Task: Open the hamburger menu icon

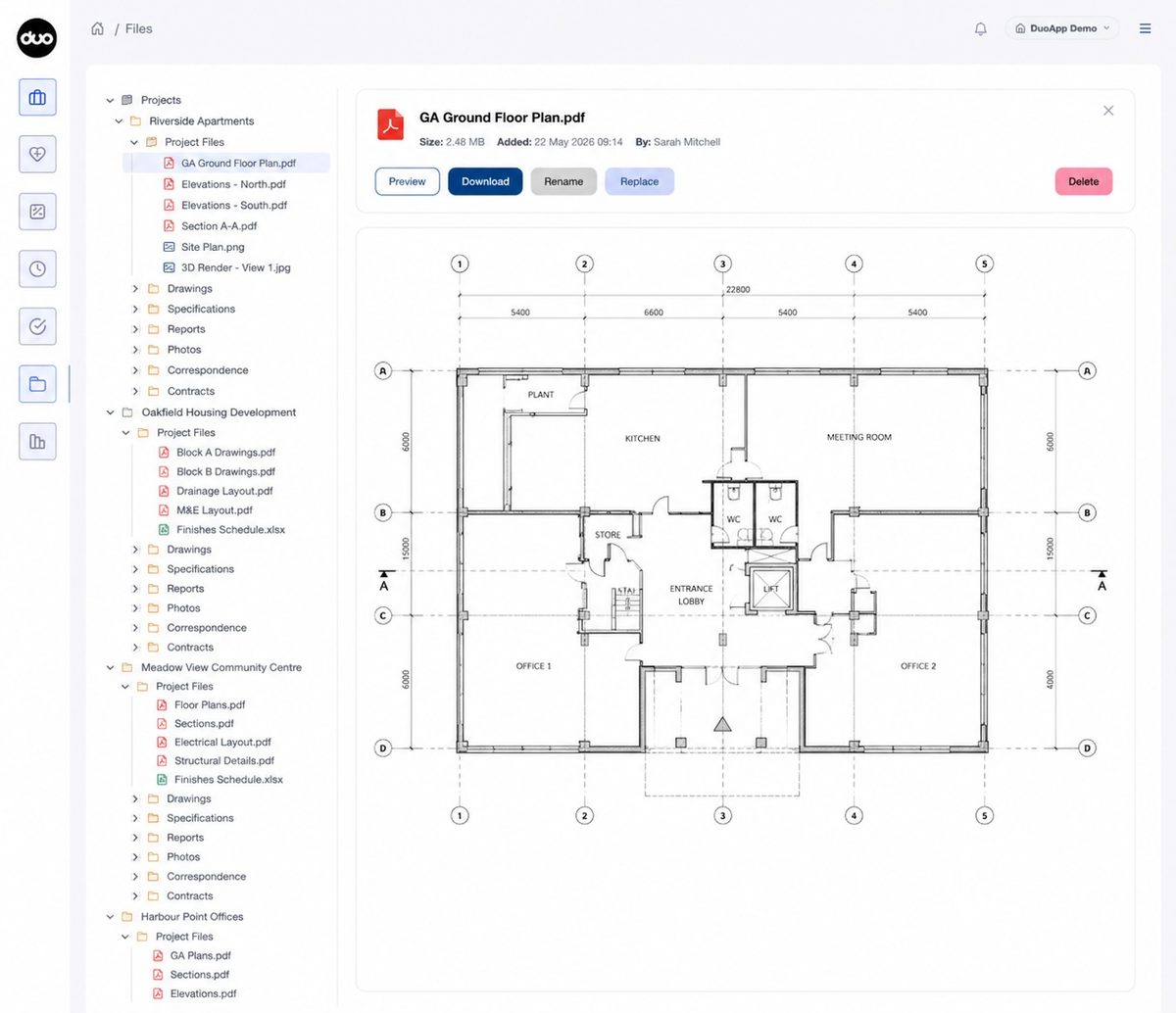Action: click(1145, 28)
